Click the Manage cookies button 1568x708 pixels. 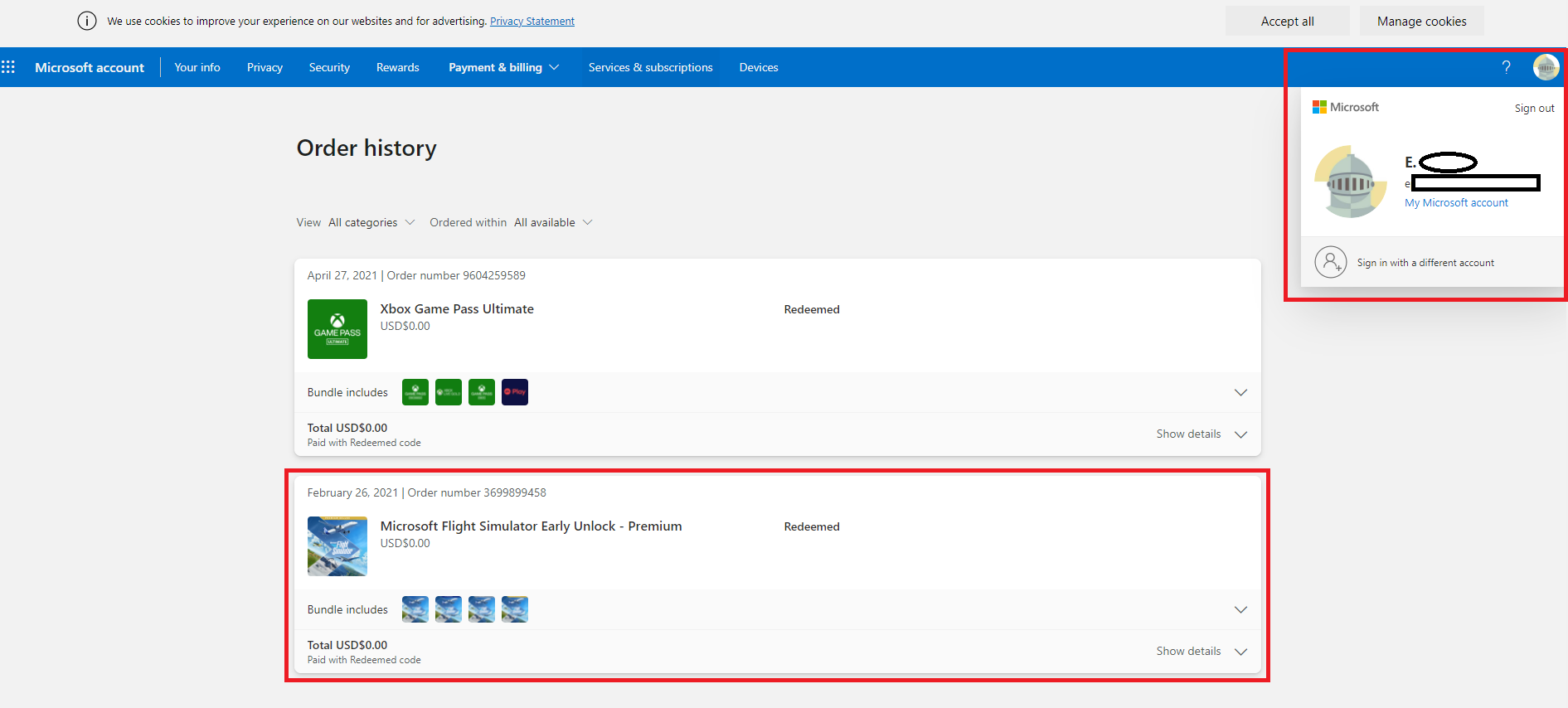(1422, 21)
